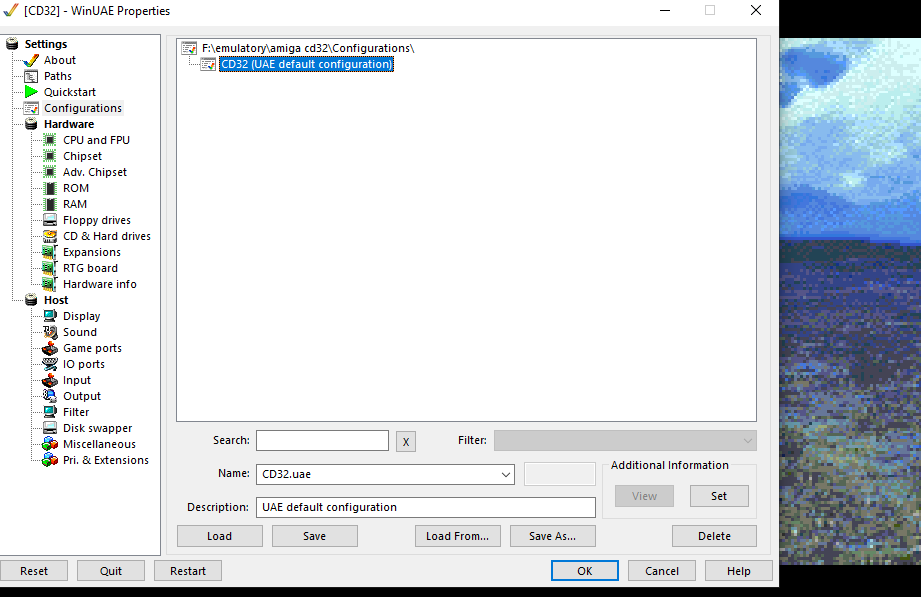Select the Hardware tree category
The width and height of the screenshot is (921, 597).
tap(69, 124)
